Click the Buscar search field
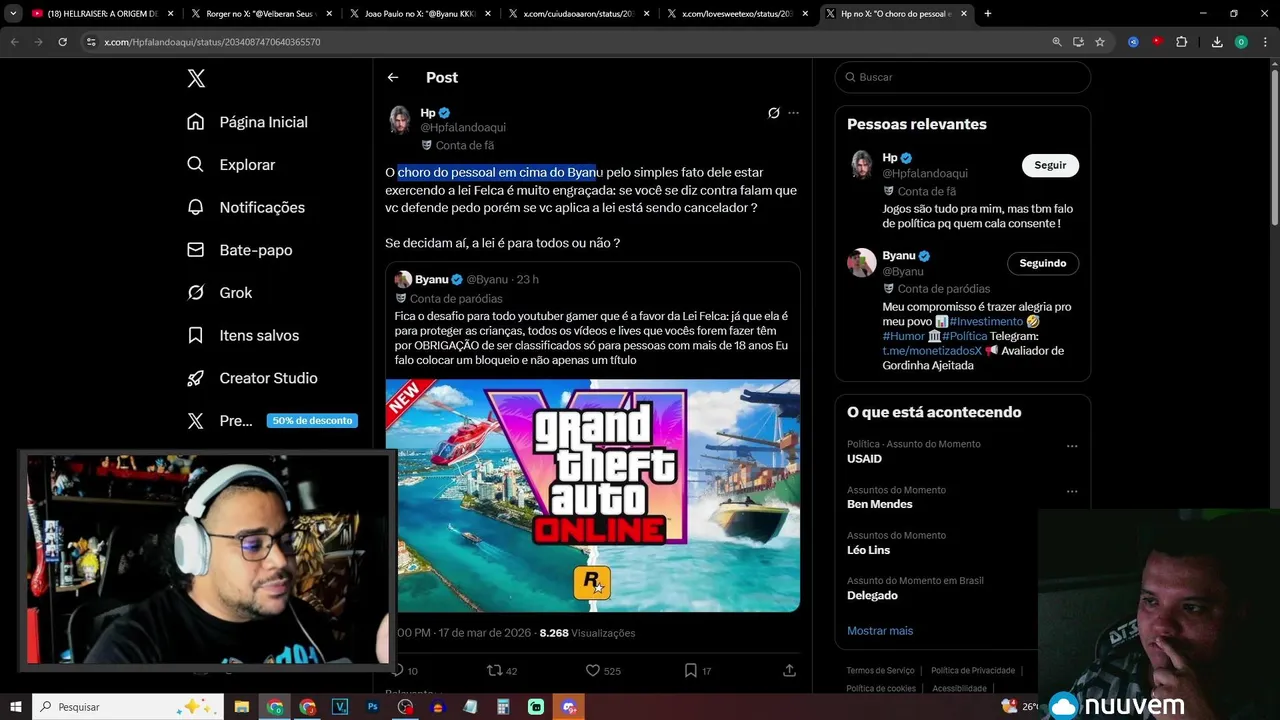 point(963,77)
